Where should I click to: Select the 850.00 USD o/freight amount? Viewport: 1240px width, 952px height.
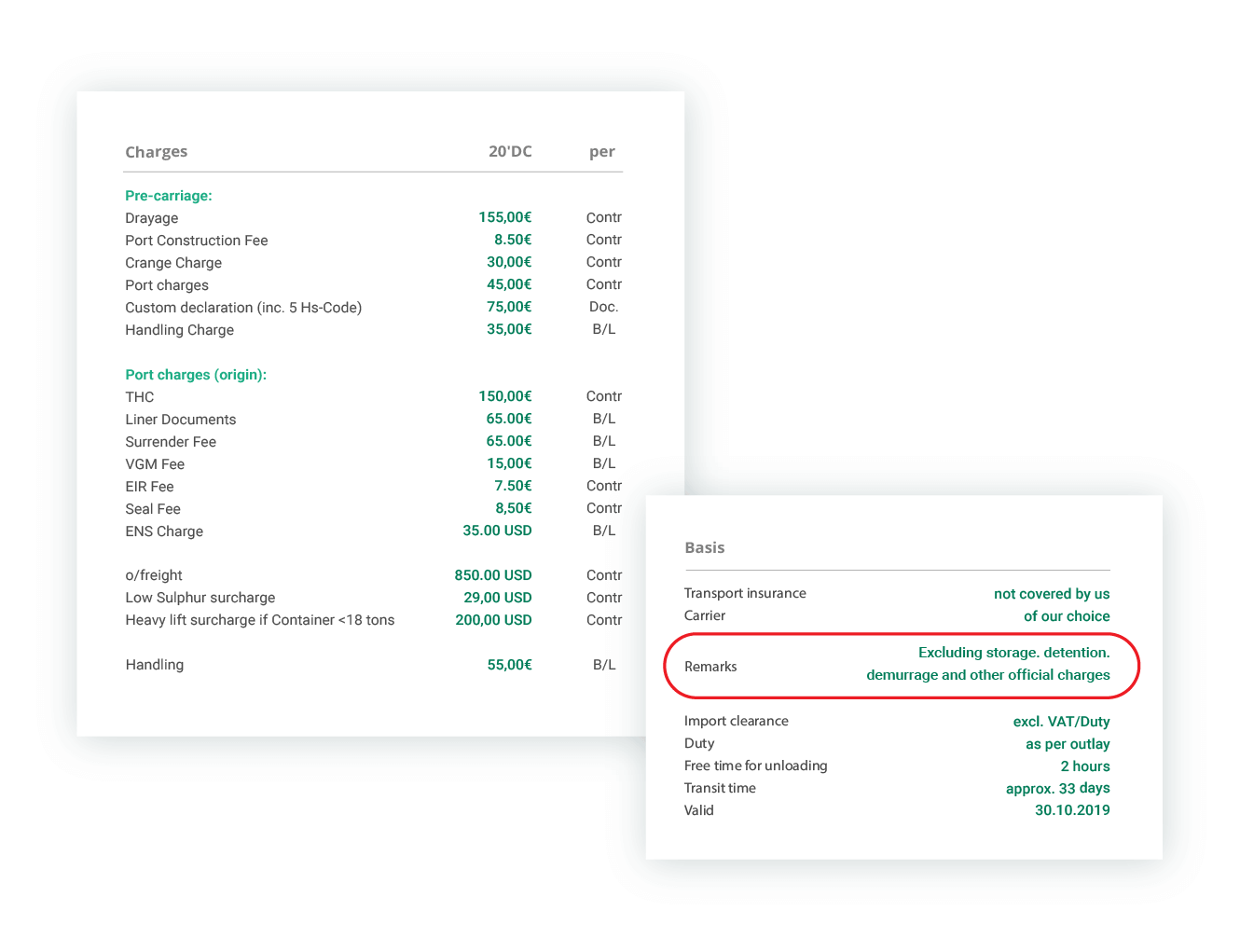point(493,575)
